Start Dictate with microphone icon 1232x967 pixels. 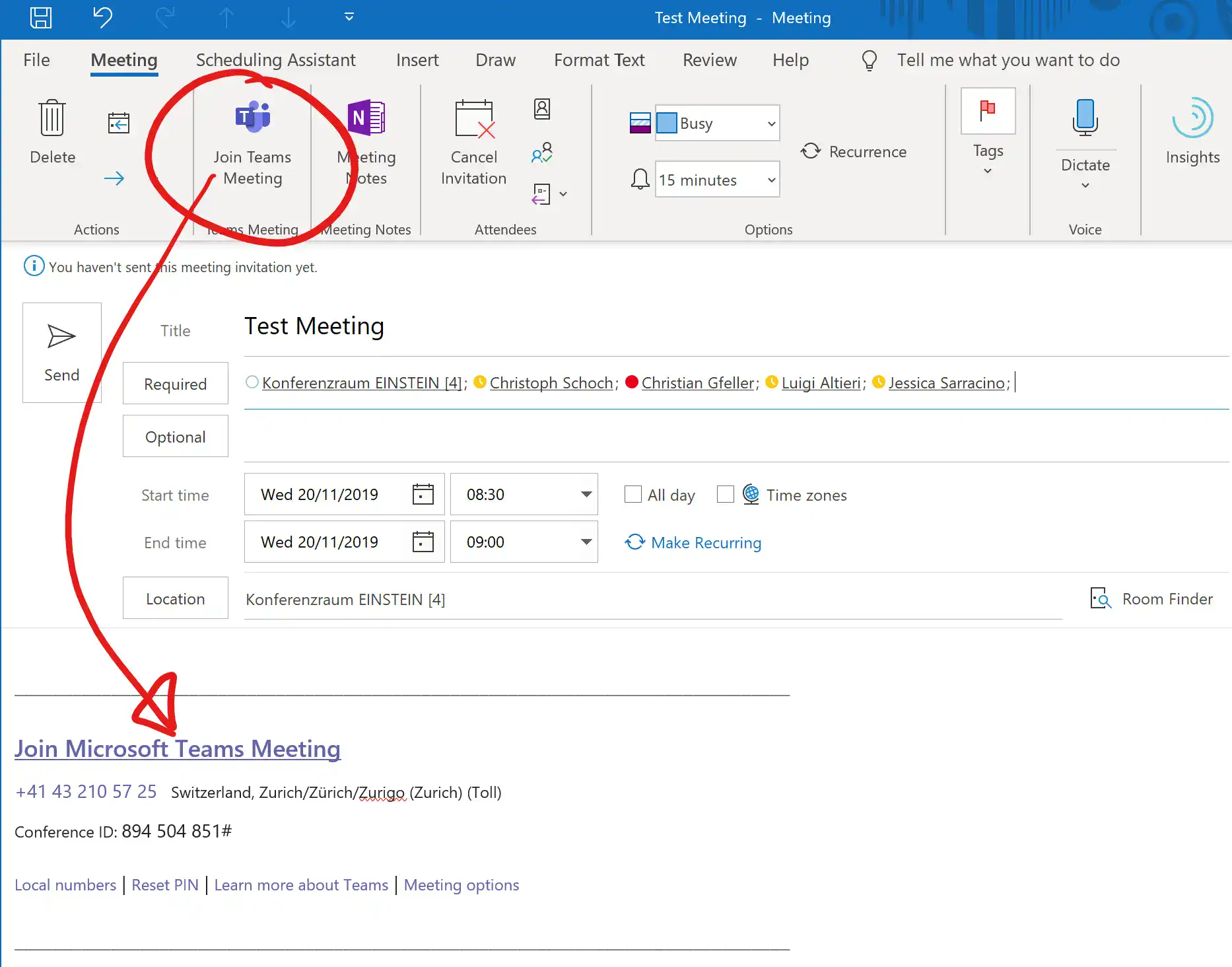pos(1085,118)
